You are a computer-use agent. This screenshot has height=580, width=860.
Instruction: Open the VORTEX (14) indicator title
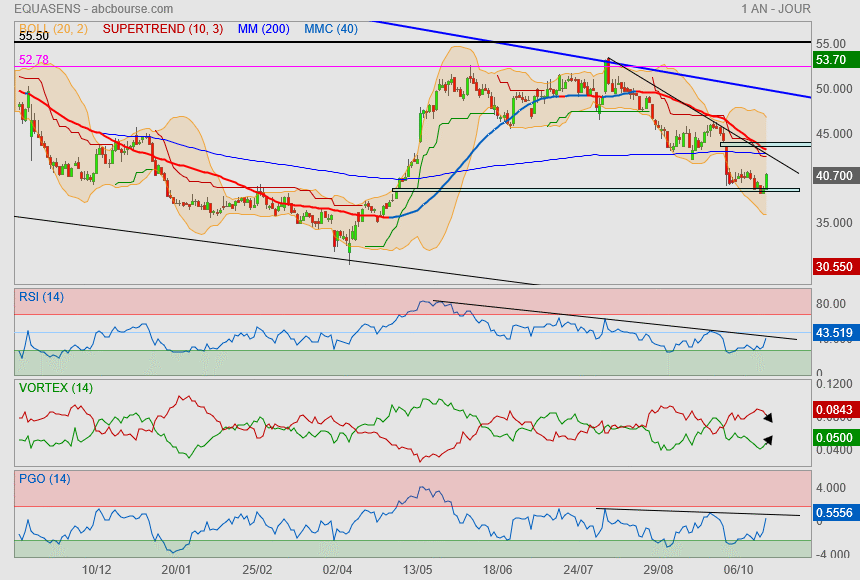coord(53,387)
